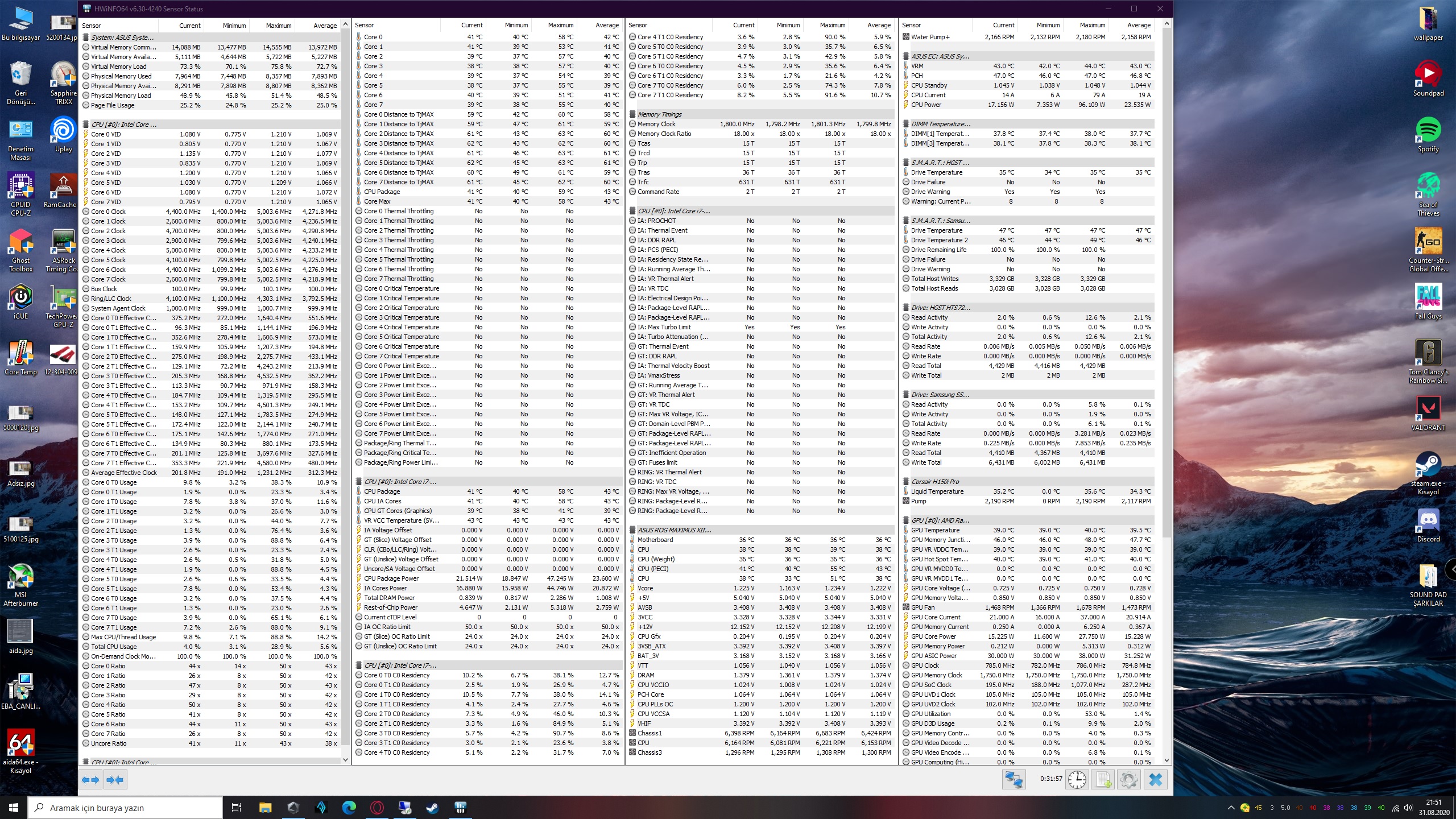Screen dimensions: 1456x819
Task: Open Tom Clancy's Rainbow Six shortcut
Action: [x=1428, y=361]
